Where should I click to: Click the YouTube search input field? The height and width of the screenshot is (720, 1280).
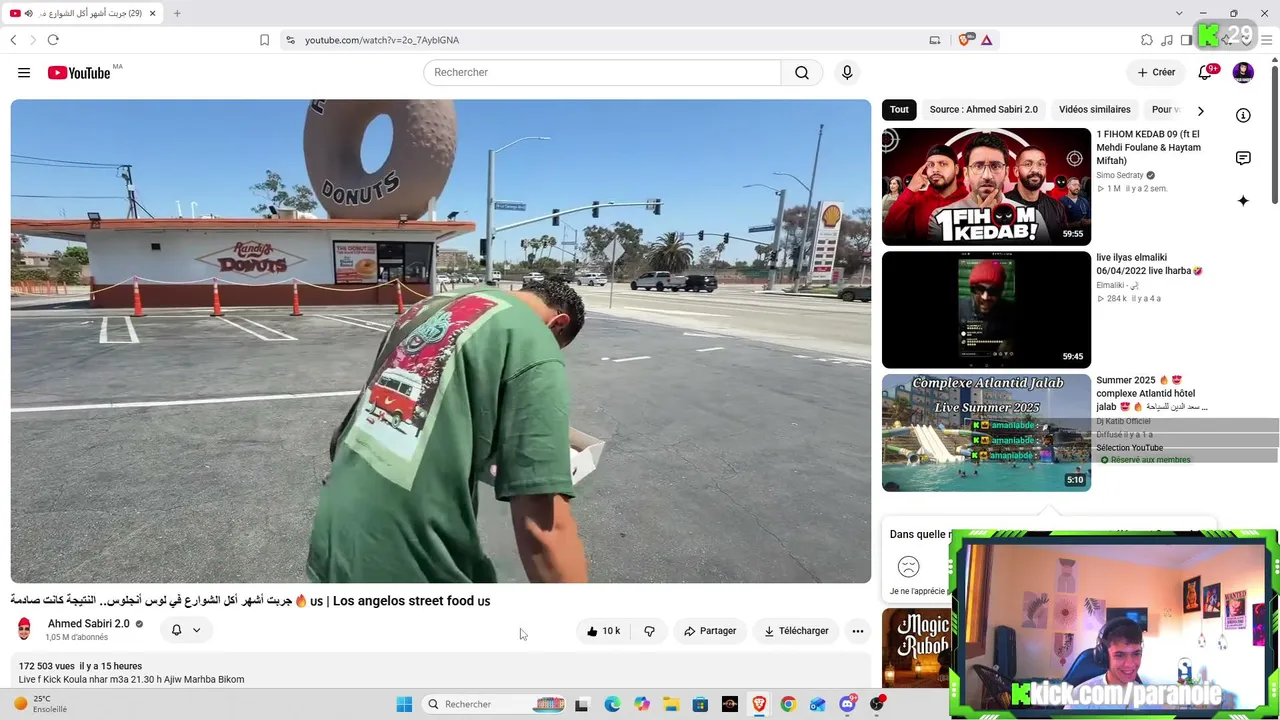coord(602,73)
